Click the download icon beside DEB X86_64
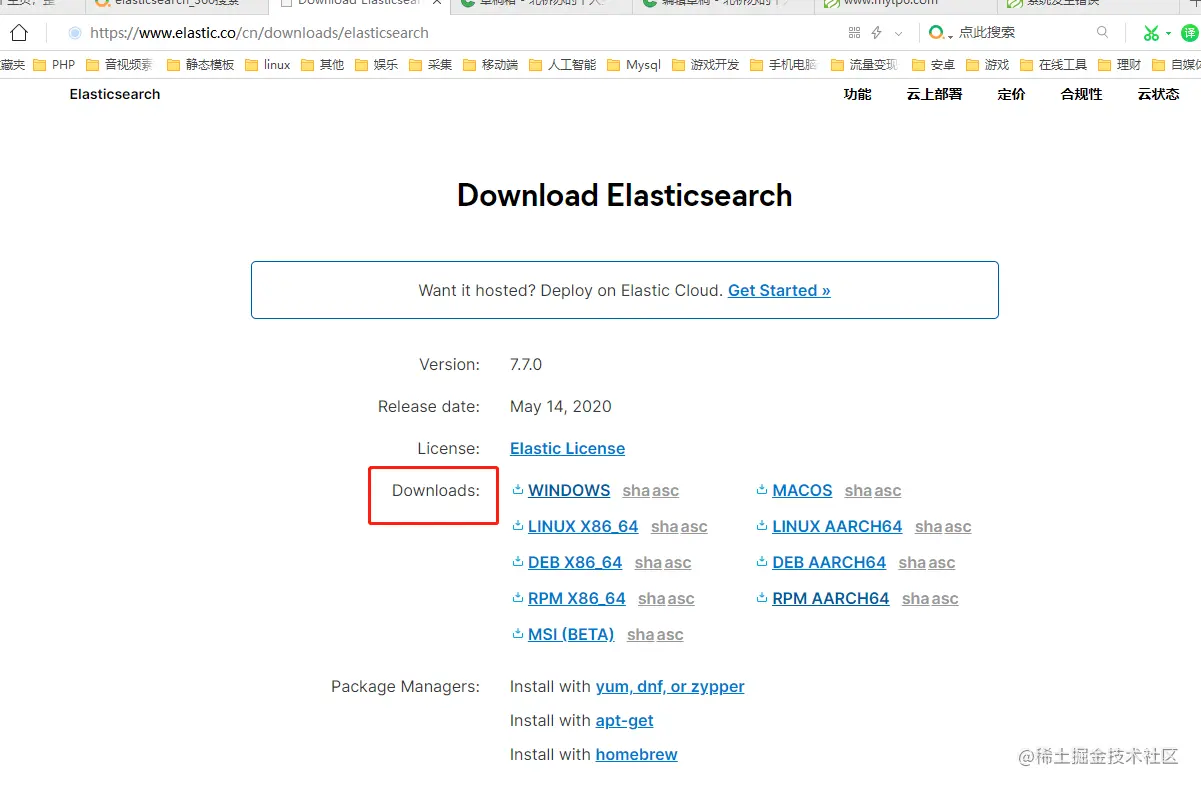The width and height of the screenshot is (1201, 789). [518, 562]
